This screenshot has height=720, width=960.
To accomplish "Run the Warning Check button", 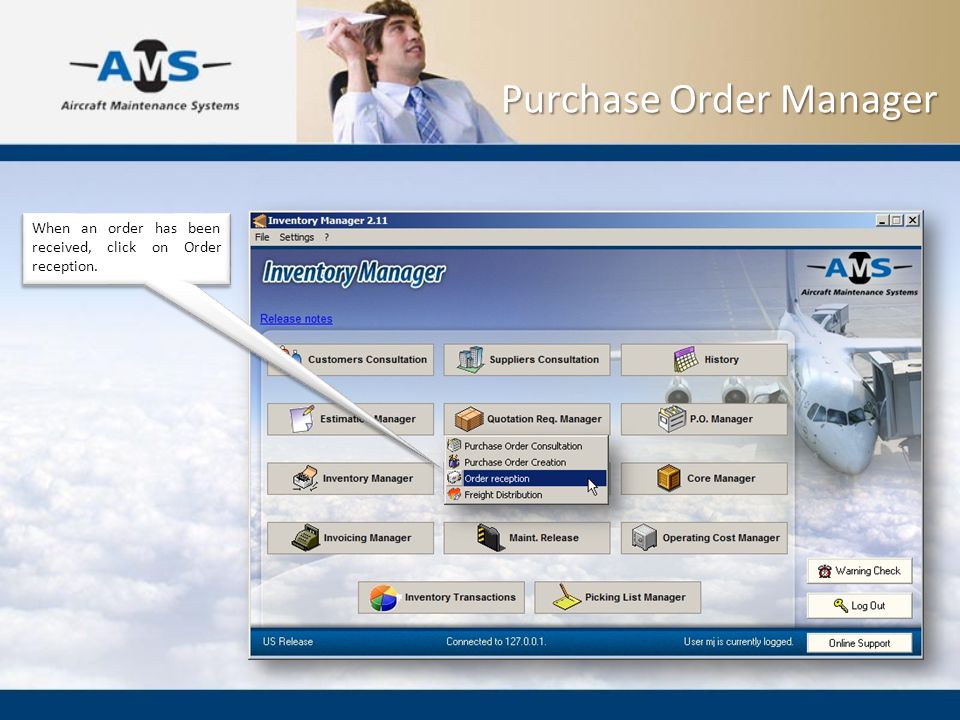I will (860, 571).
